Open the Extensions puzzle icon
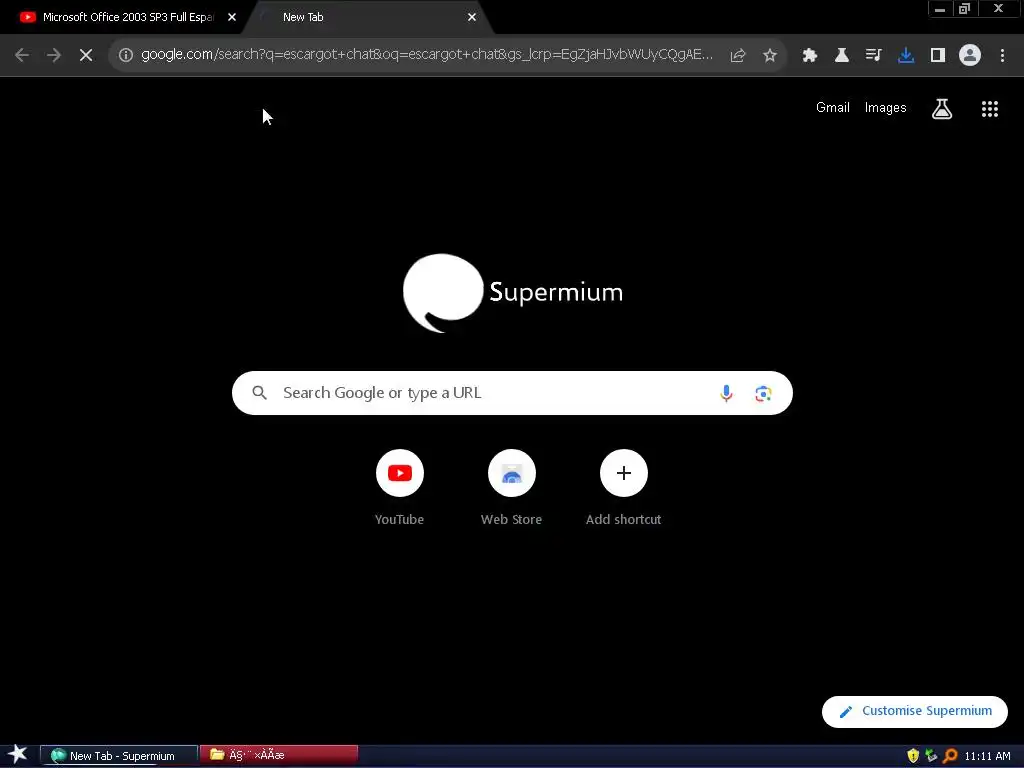Screen dimensions: 1024x768 pos(810,55)
